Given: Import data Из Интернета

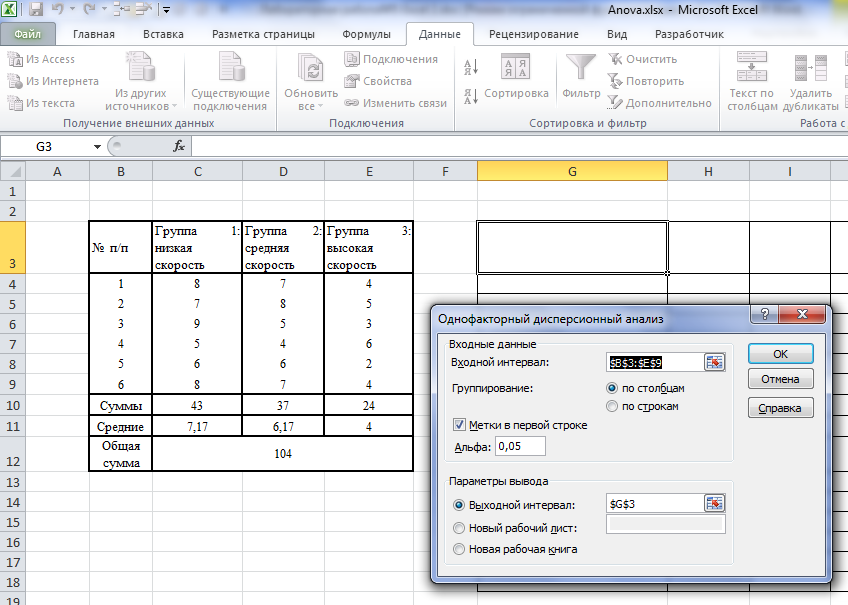Looking at the screenshot, I should tap(53, 81).
